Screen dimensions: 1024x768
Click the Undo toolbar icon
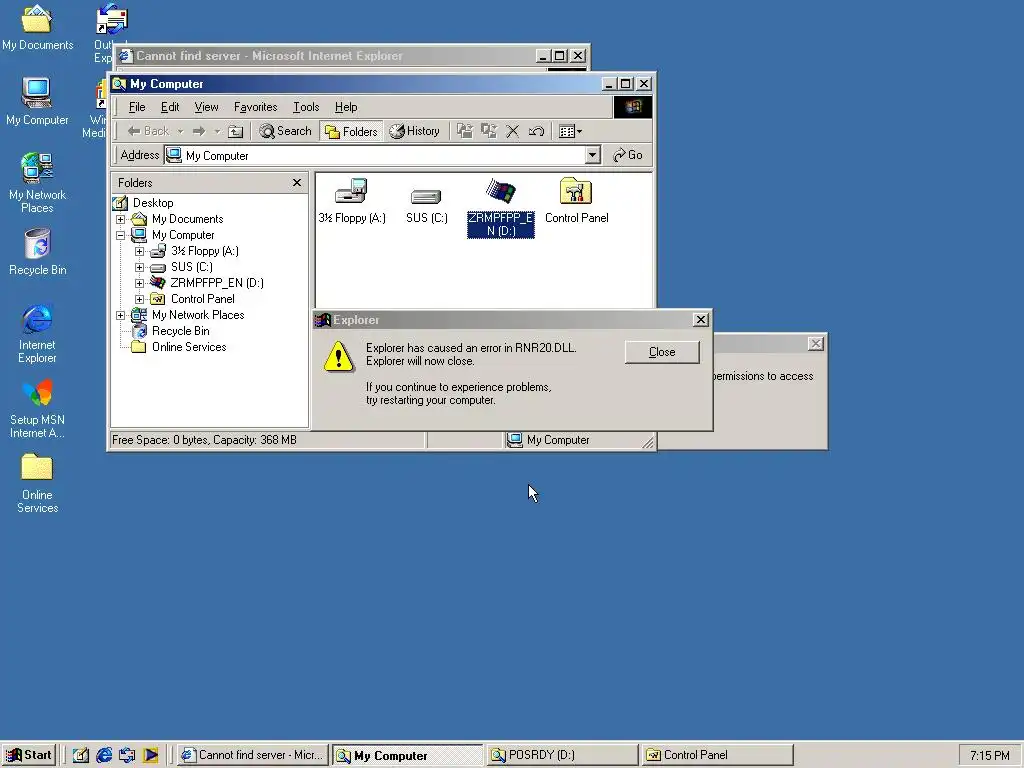point(536,131)
